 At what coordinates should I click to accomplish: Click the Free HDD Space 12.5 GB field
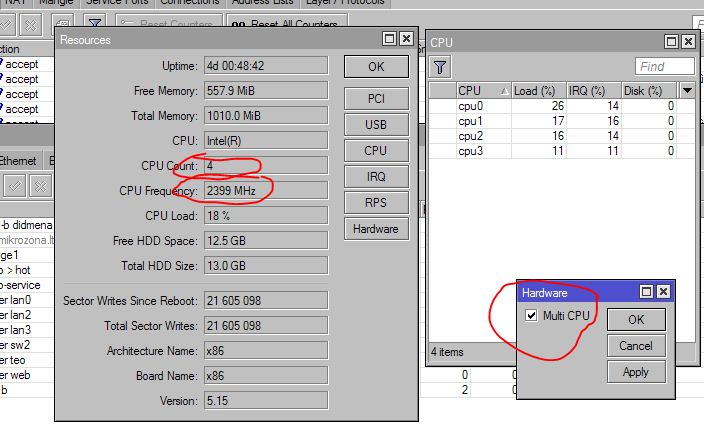click(266, 241)
